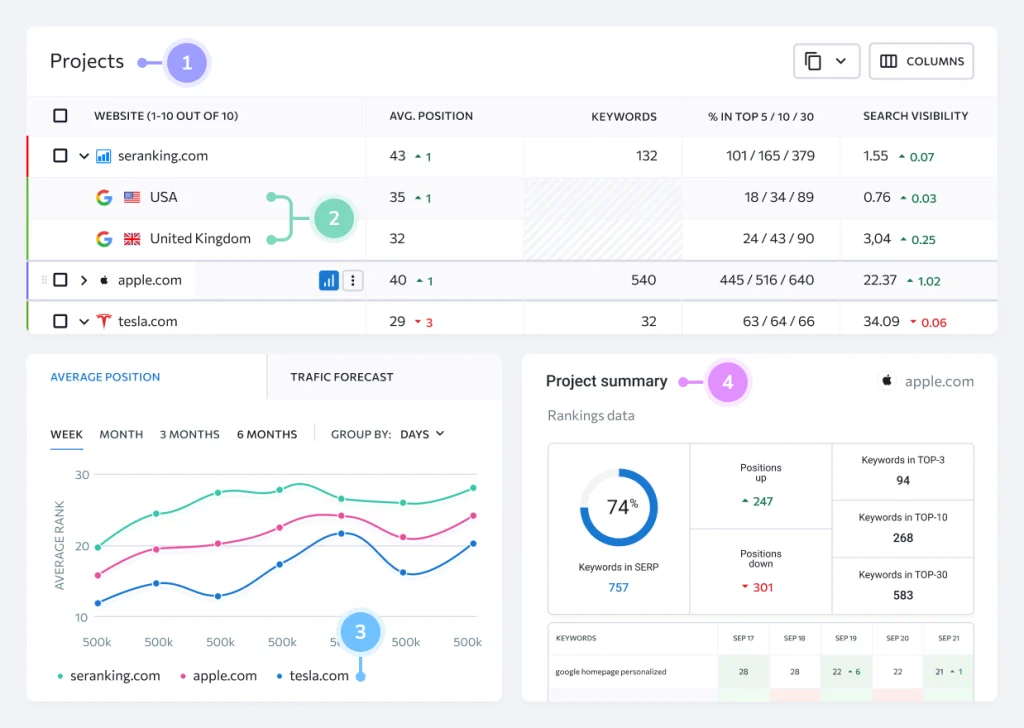This screenshot has width=1024, height=728.
Task: Check the apple.com row checkbox
Action: click(60, 280)
